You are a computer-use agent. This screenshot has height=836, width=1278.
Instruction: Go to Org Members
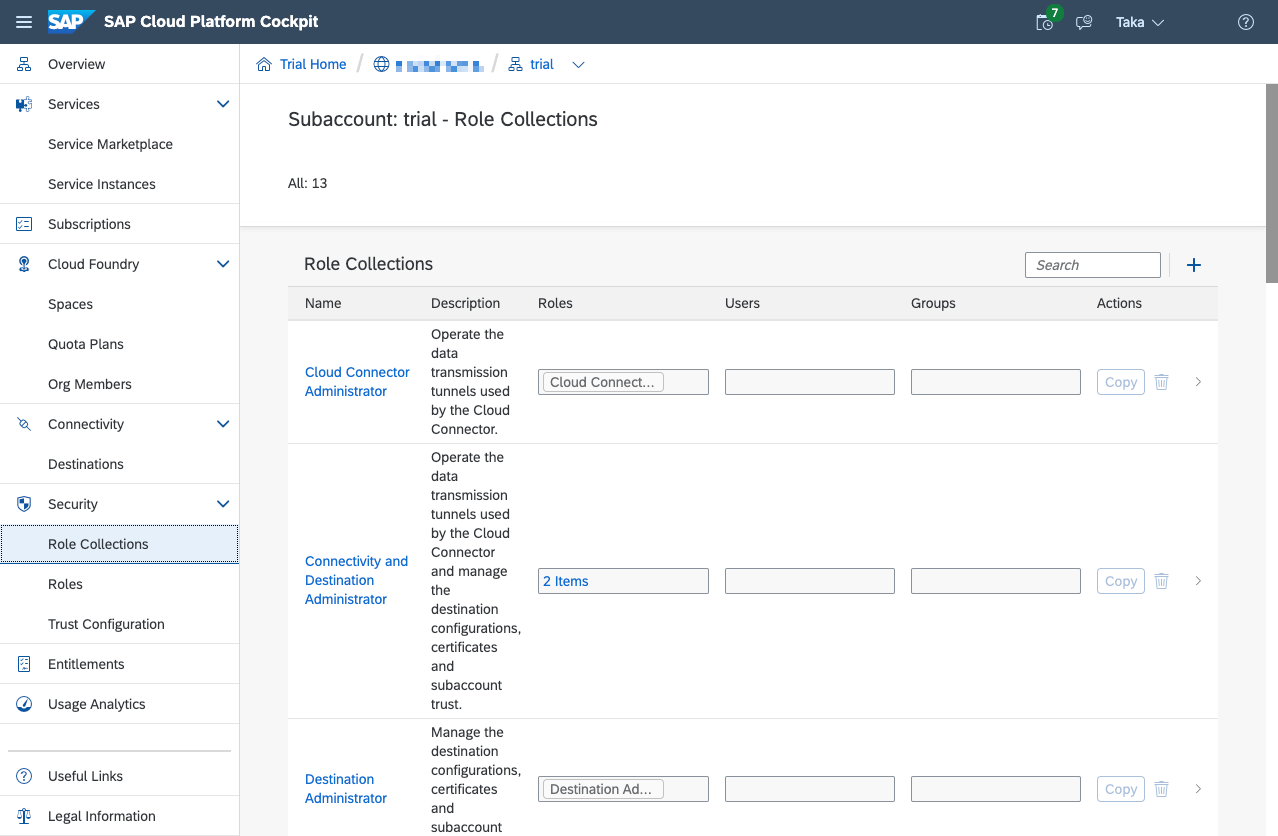90,384
